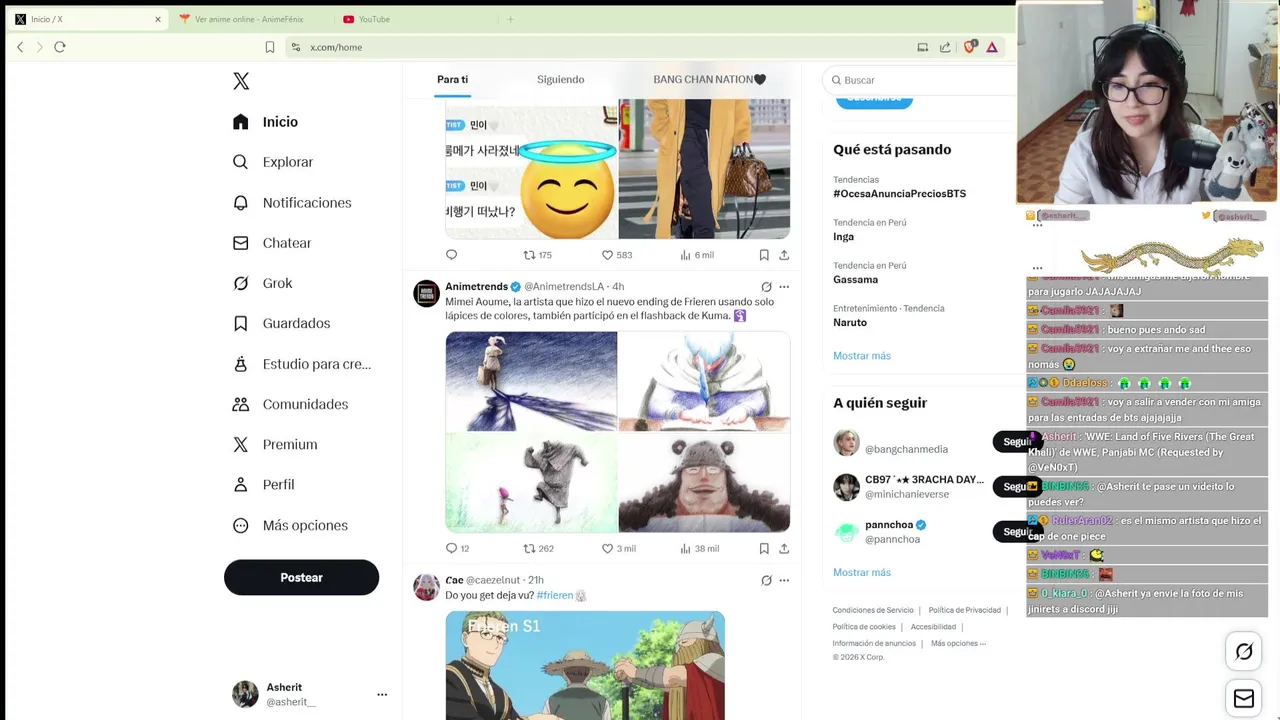Open #OcesaAnunciaPreciosBTS trend

(x=899, y=194)
